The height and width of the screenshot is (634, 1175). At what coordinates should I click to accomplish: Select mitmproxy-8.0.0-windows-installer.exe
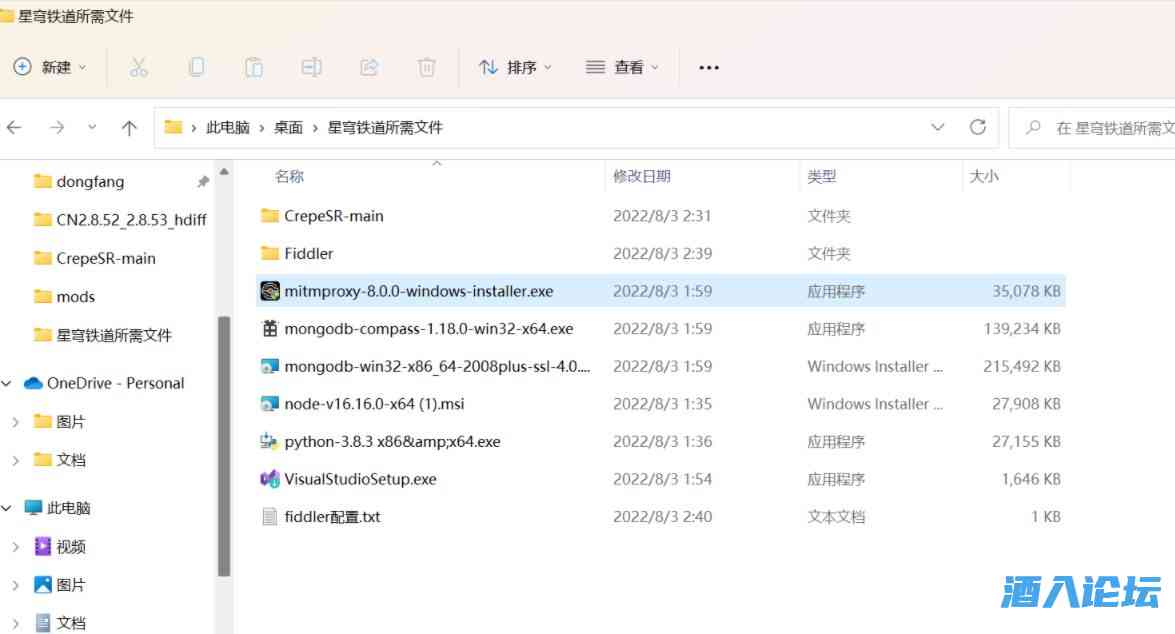click(660, 291)
